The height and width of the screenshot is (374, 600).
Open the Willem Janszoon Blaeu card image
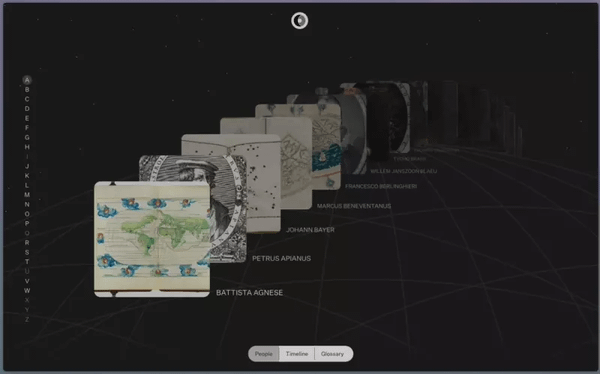[x=354, y=134]
